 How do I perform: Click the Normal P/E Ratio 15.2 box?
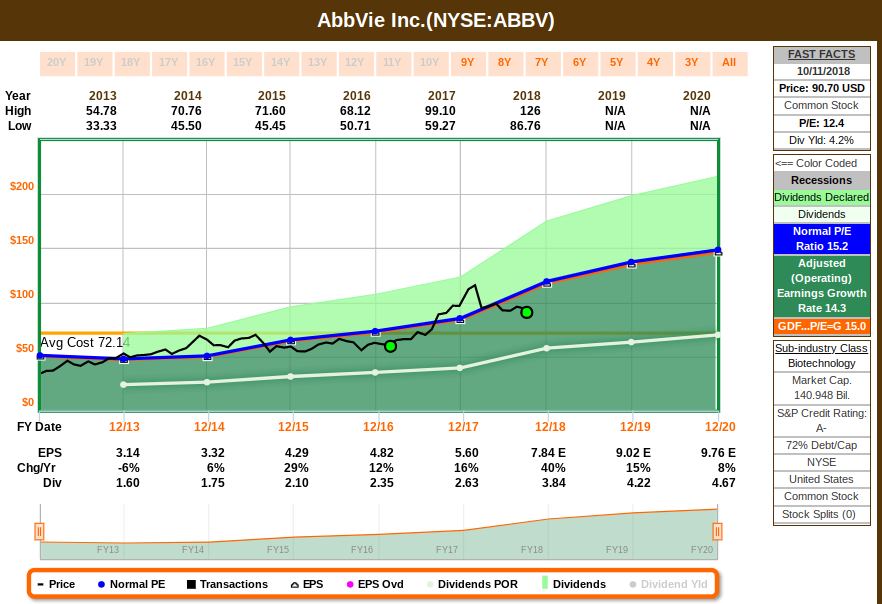821,239
